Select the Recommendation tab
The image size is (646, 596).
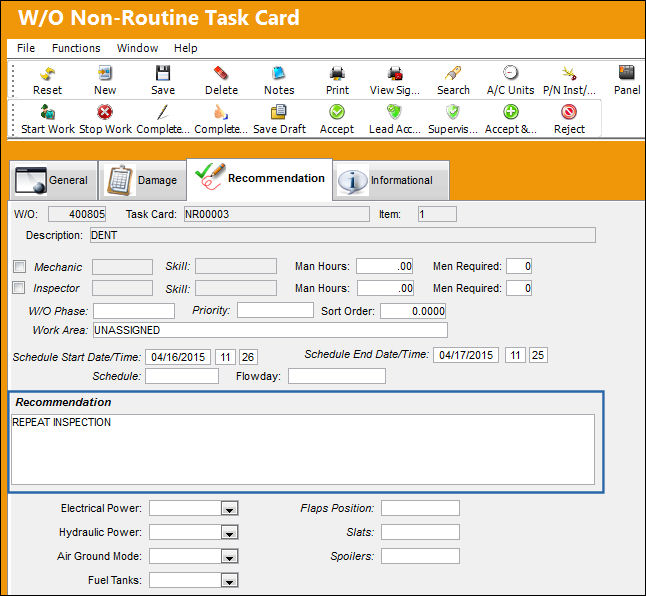point(260,179)
